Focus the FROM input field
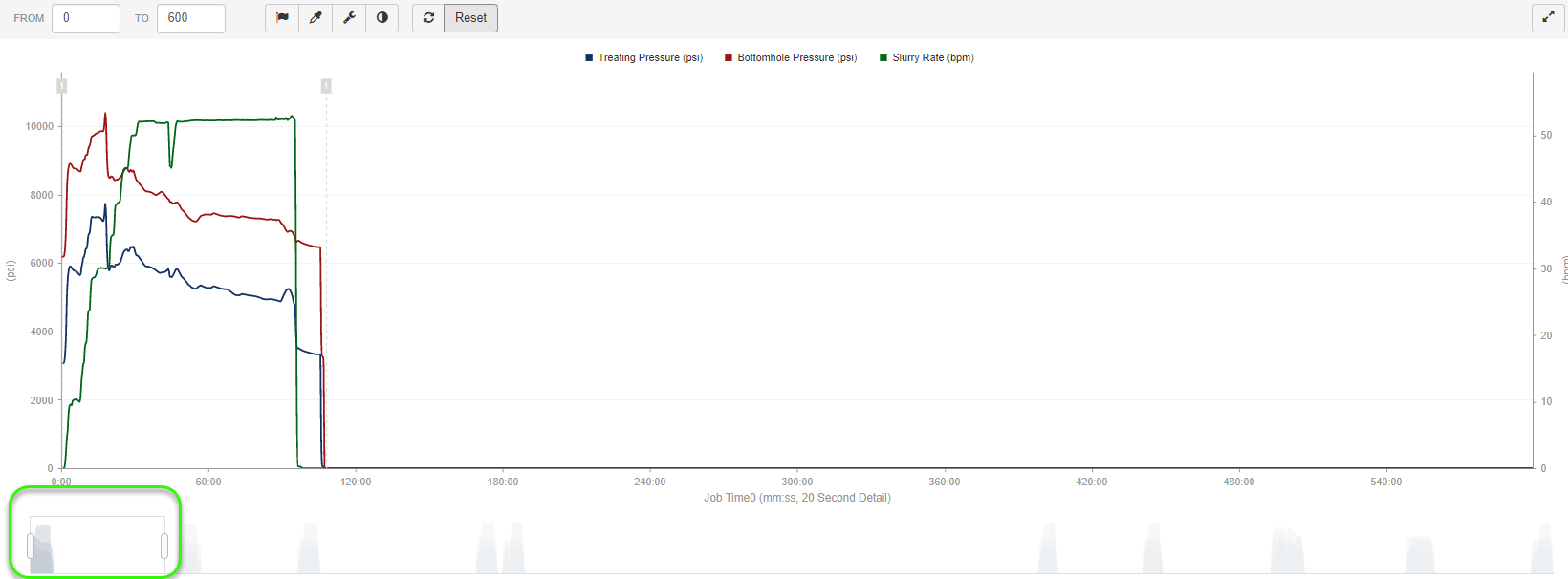The height and width of the screenshot is (579, 1568). click(86, 18)
